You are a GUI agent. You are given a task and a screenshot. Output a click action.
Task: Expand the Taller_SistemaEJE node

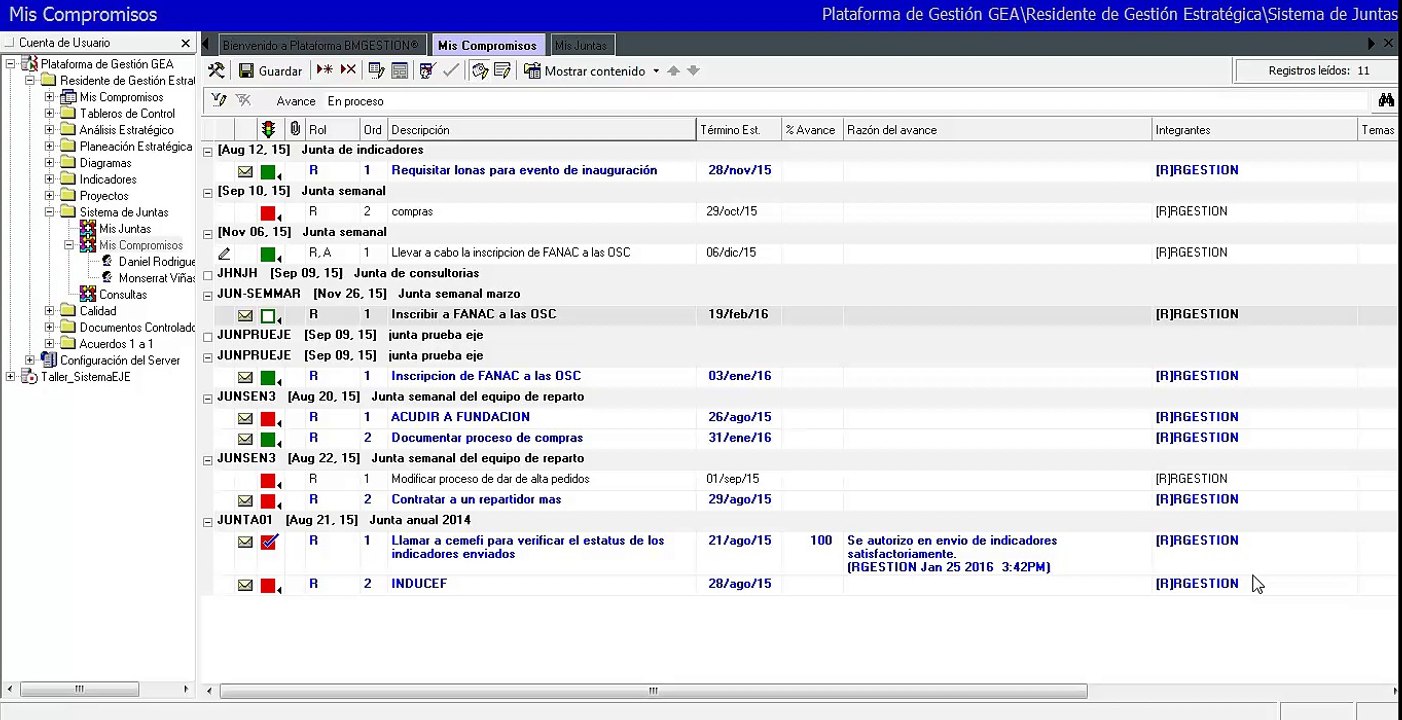click(x=10, y=377)
